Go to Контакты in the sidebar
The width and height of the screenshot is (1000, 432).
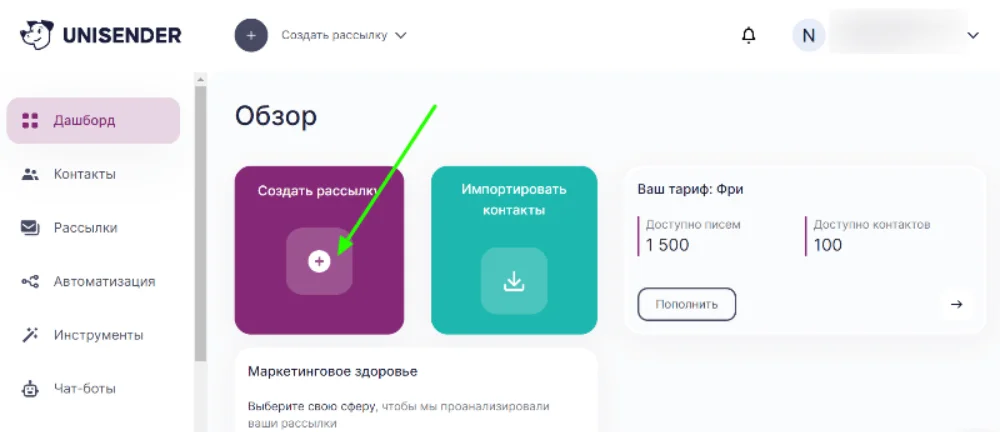pos(84,174)
